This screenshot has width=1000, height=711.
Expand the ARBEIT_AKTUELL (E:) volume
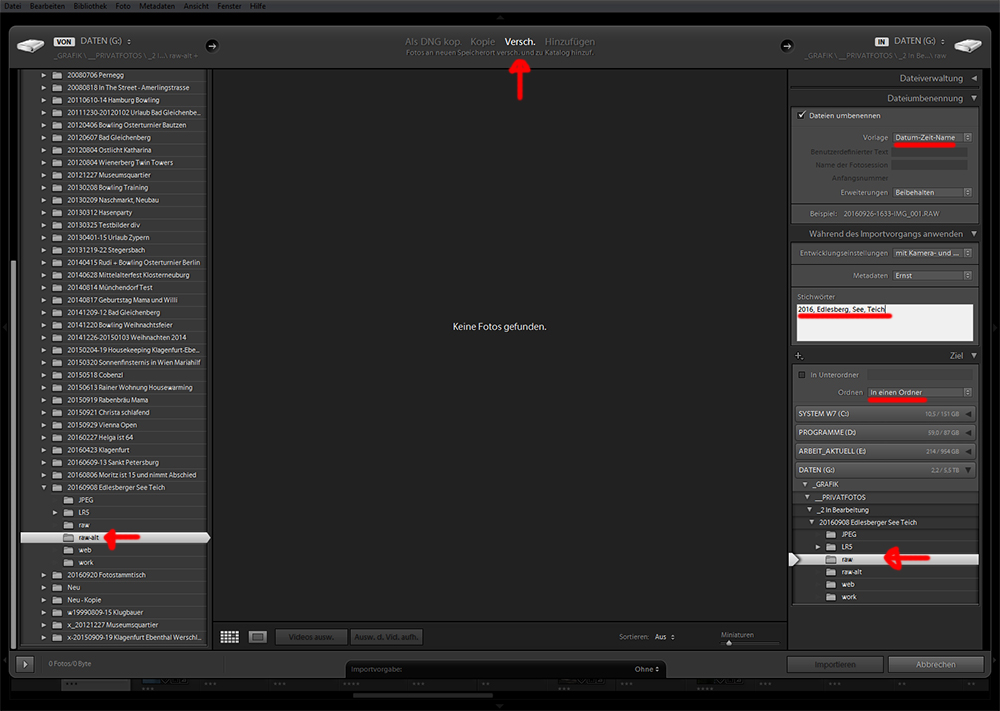click(968, 451)
